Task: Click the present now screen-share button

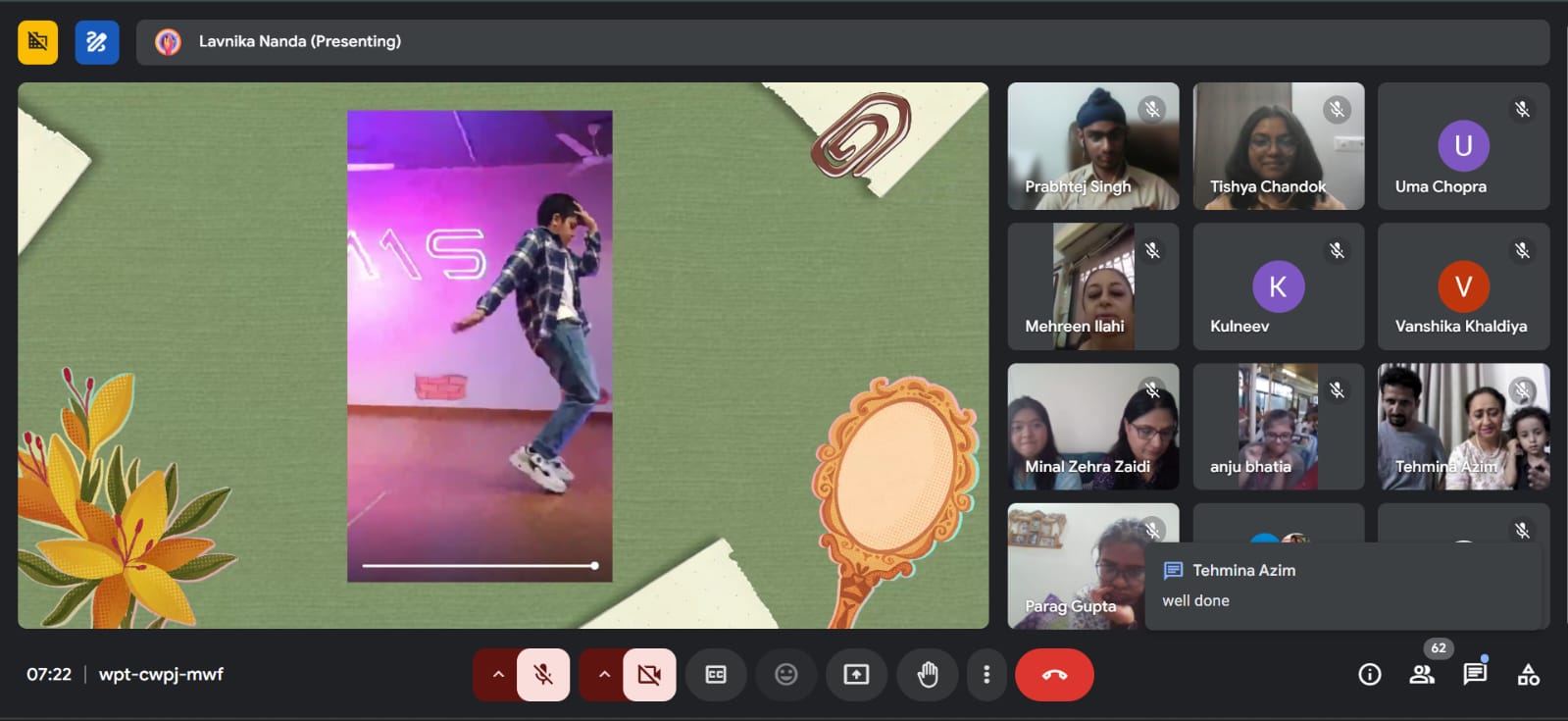Action: point(856,675)
